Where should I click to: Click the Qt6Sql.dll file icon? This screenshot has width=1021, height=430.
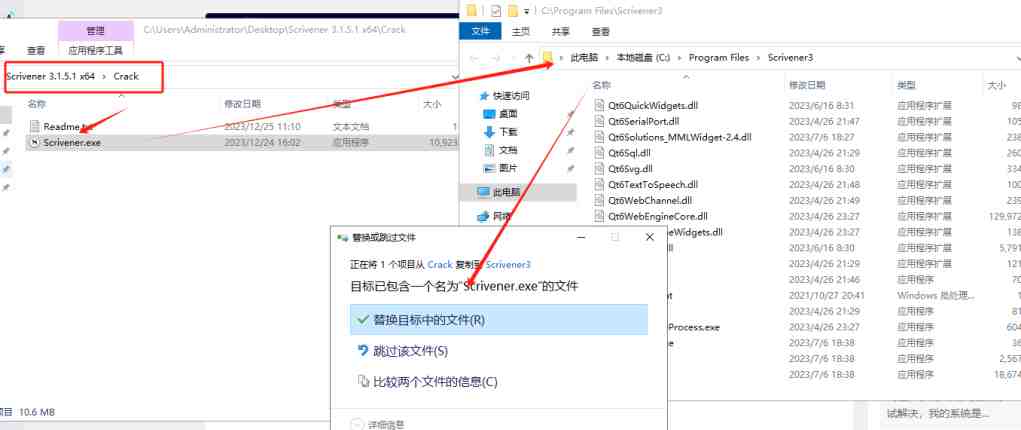click(600, 152)
